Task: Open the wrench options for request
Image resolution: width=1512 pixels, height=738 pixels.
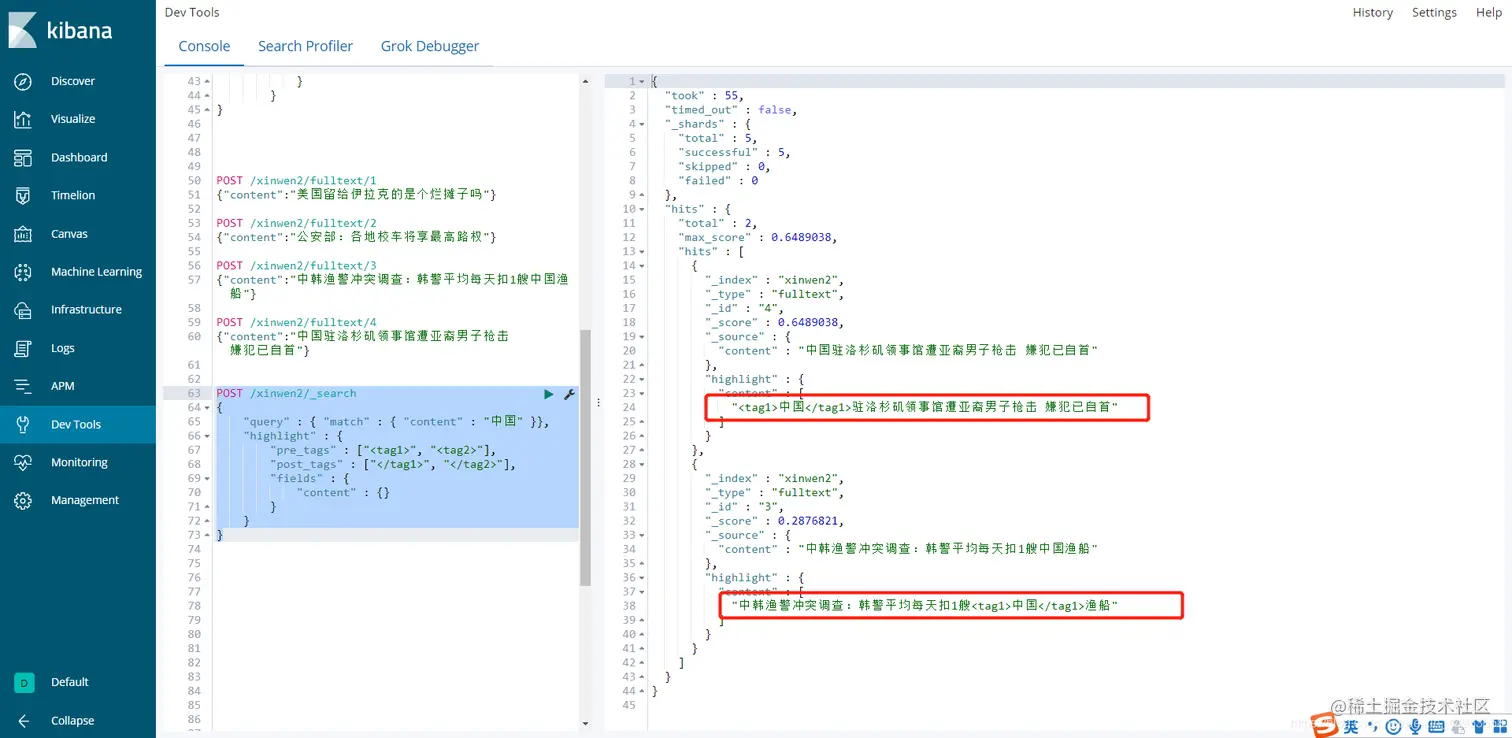Action: click(569, 394)
